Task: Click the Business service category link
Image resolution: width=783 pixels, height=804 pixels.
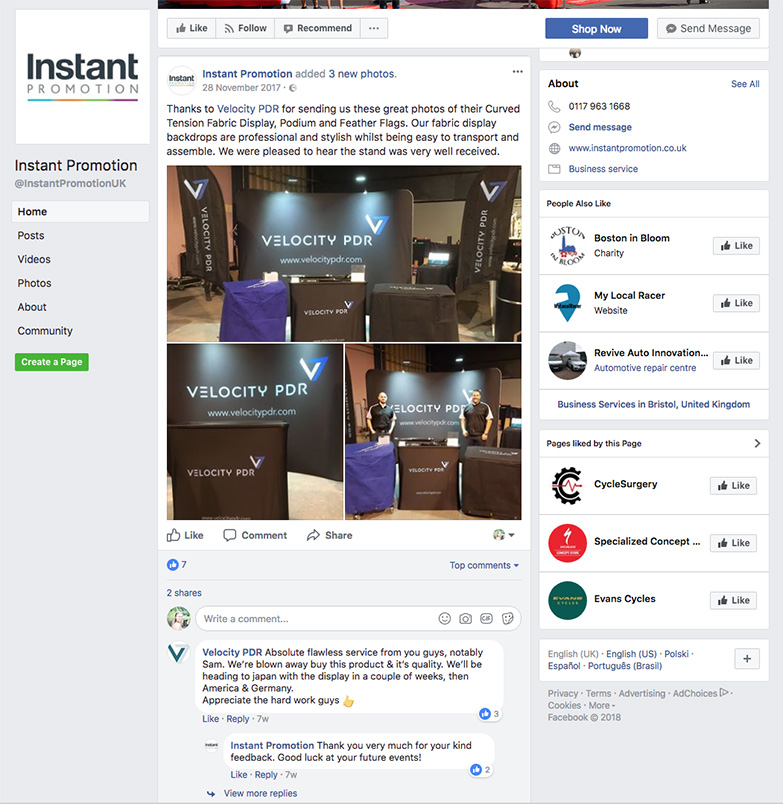Action: coord(603,169)
